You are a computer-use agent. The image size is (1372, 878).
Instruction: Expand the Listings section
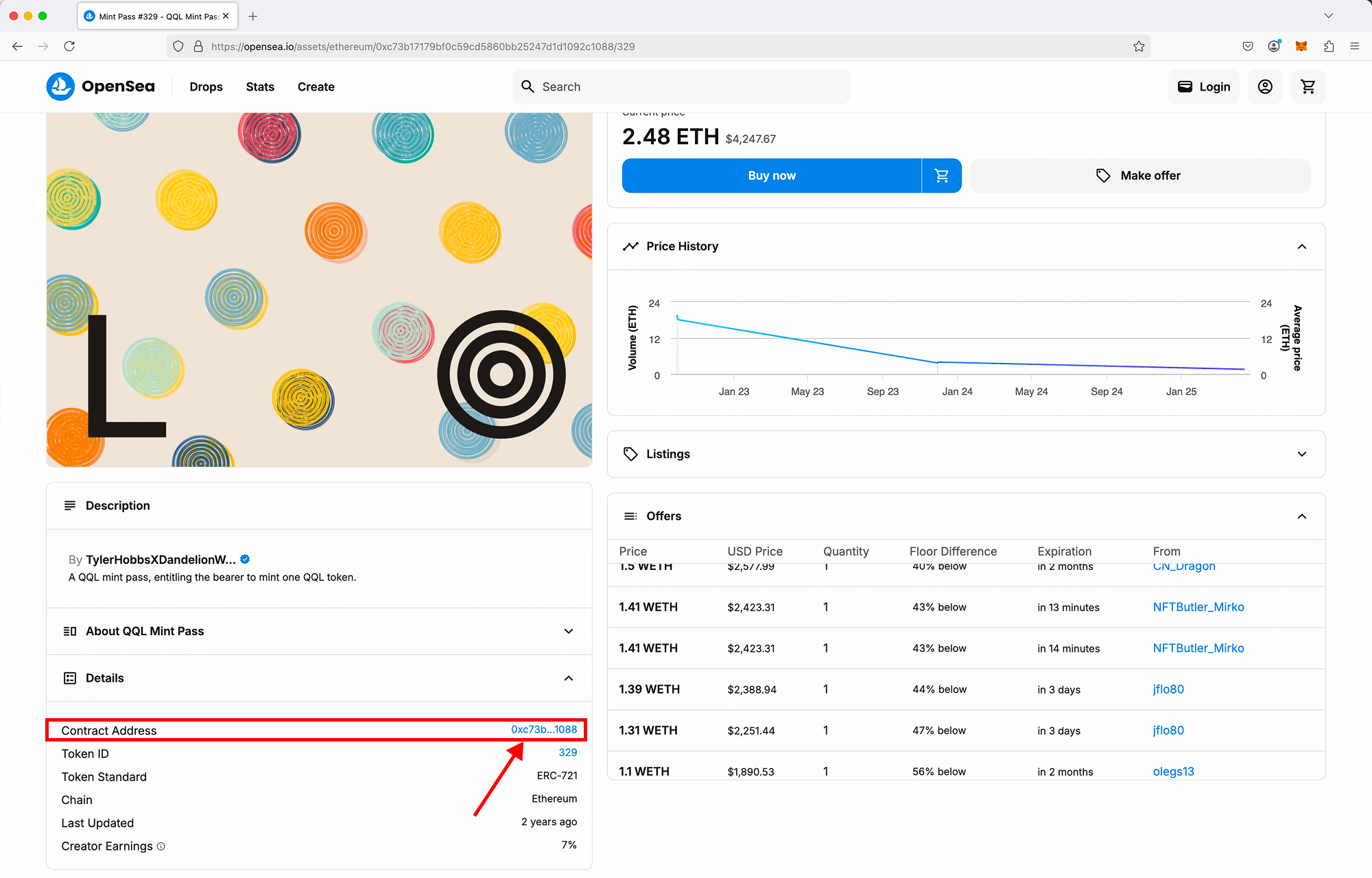click(x=1301, y=454)
